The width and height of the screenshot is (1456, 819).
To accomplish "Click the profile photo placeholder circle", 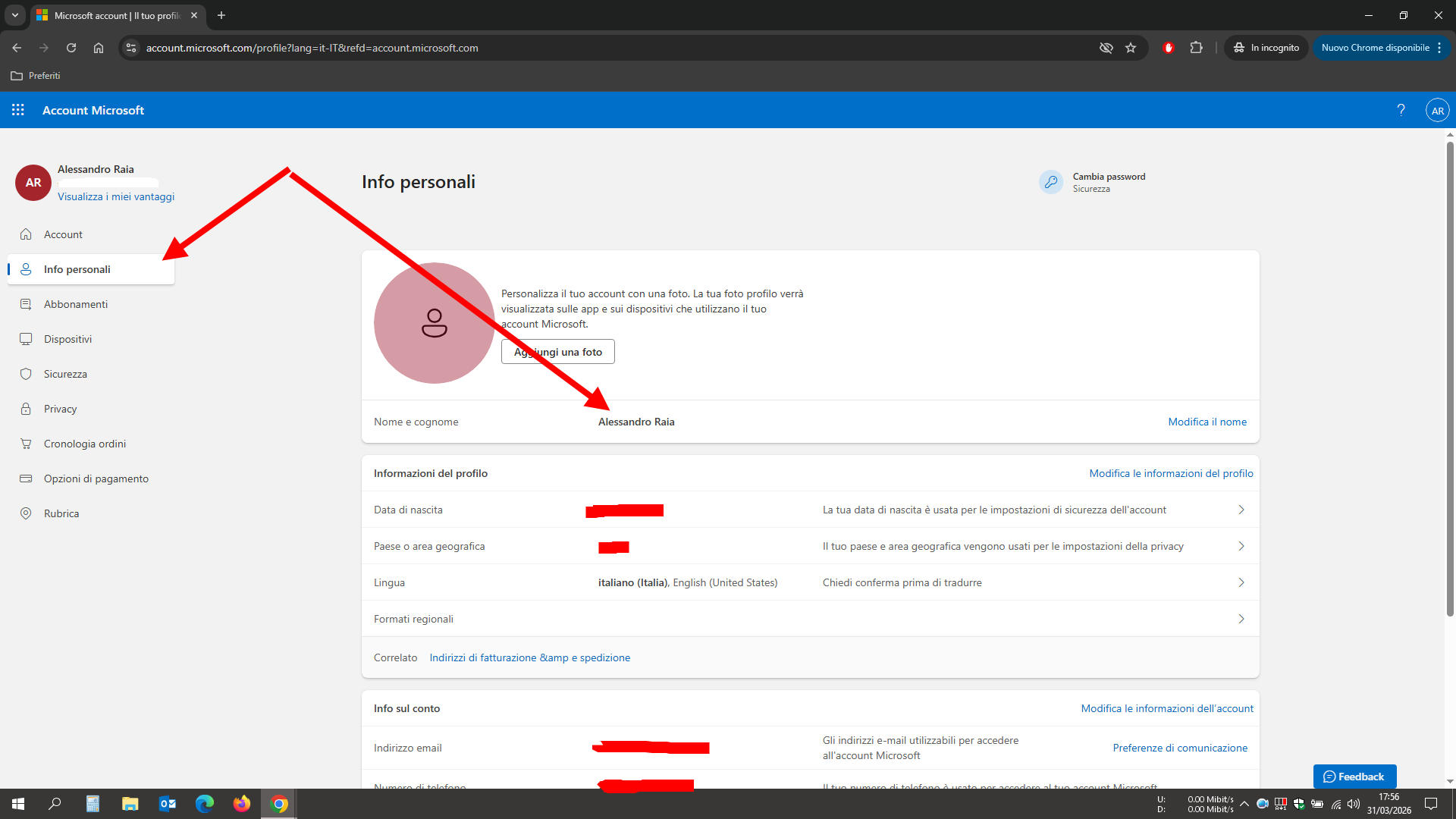I will (x=435, y=323).
